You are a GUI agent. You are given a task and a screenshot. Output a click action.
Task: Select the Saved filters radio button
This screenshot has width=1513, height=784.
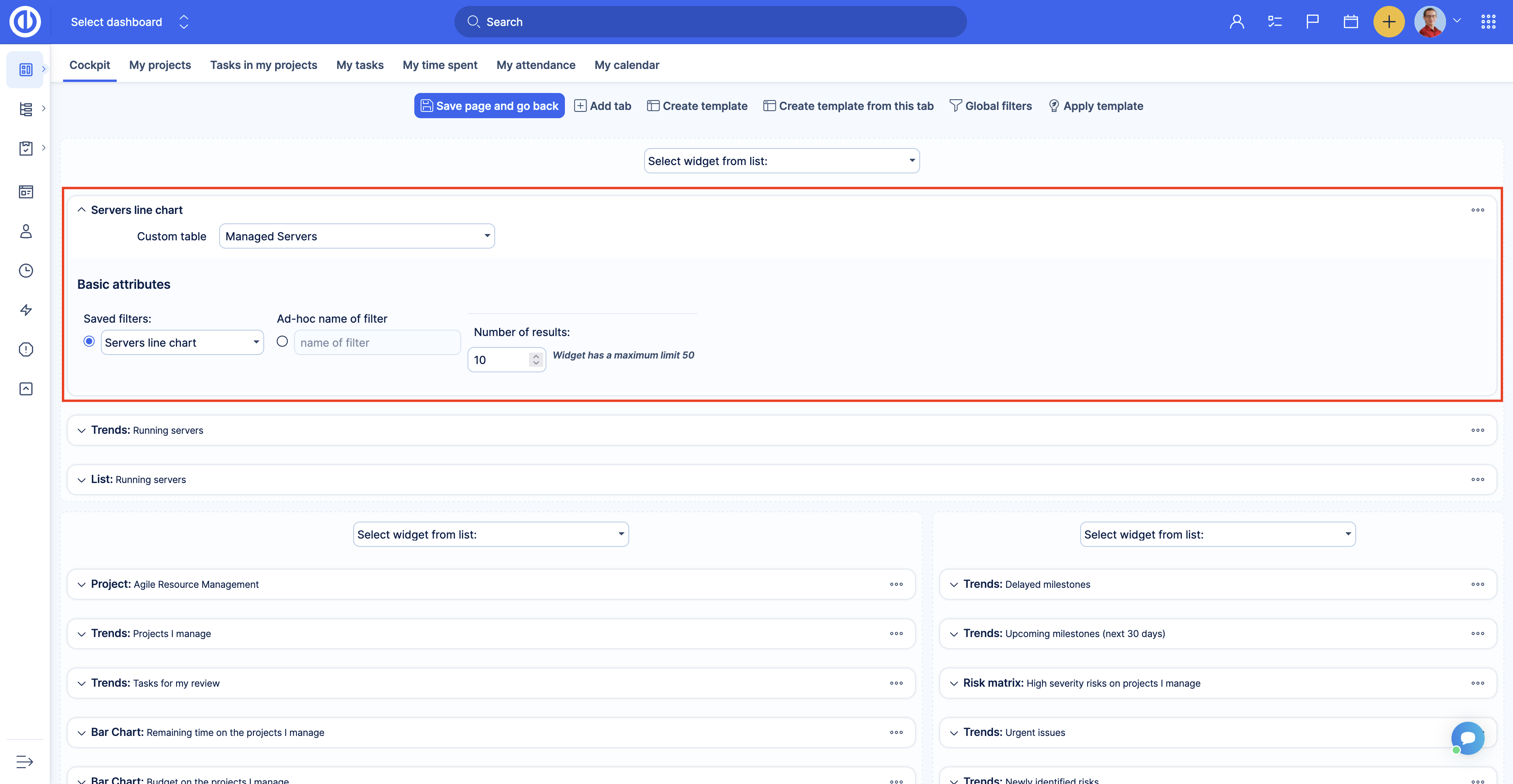[x=89, y=342]
